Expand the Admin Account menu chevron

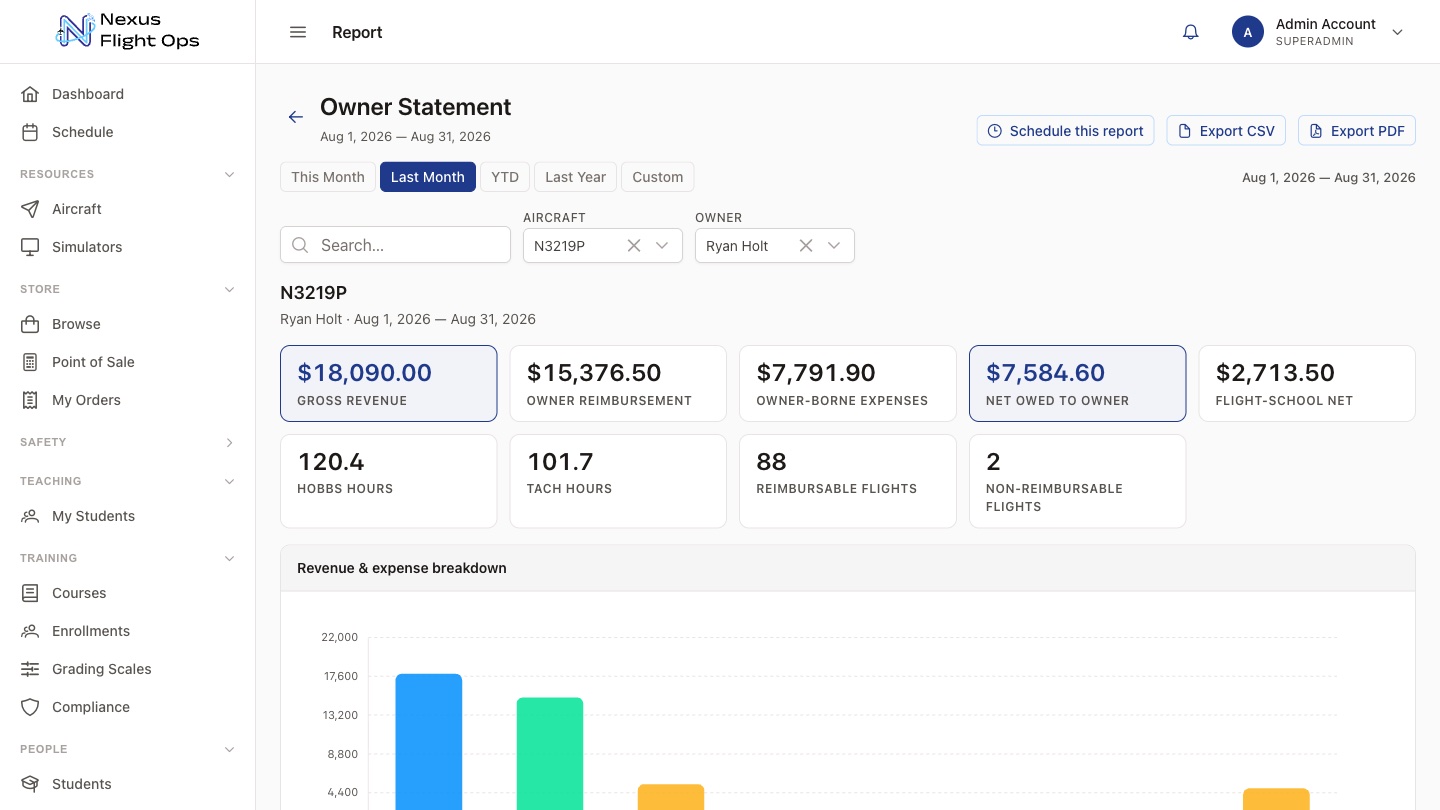click(1398, 32)
